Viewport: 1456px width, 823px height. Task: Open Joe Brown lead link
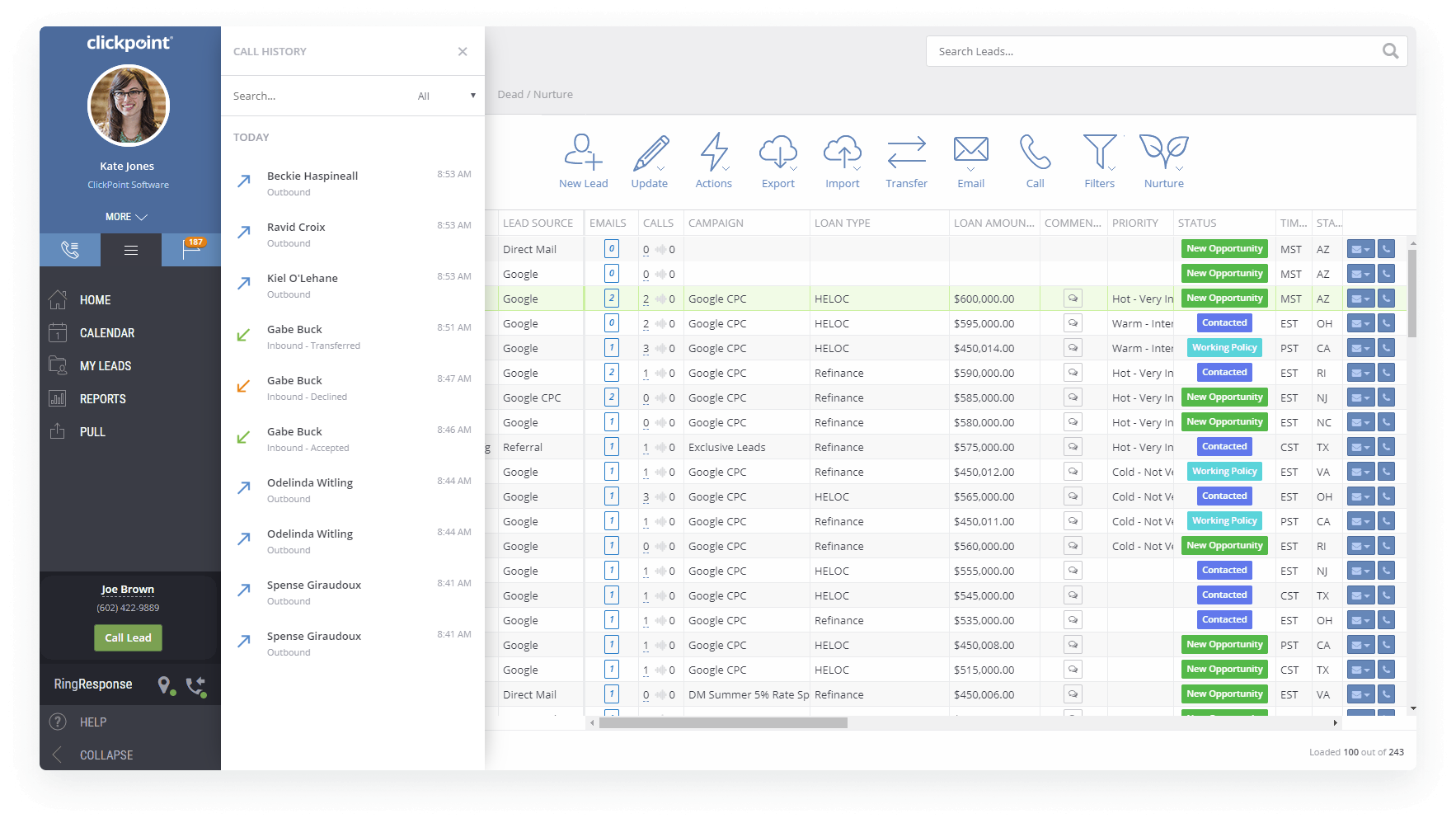pos(128,590)
